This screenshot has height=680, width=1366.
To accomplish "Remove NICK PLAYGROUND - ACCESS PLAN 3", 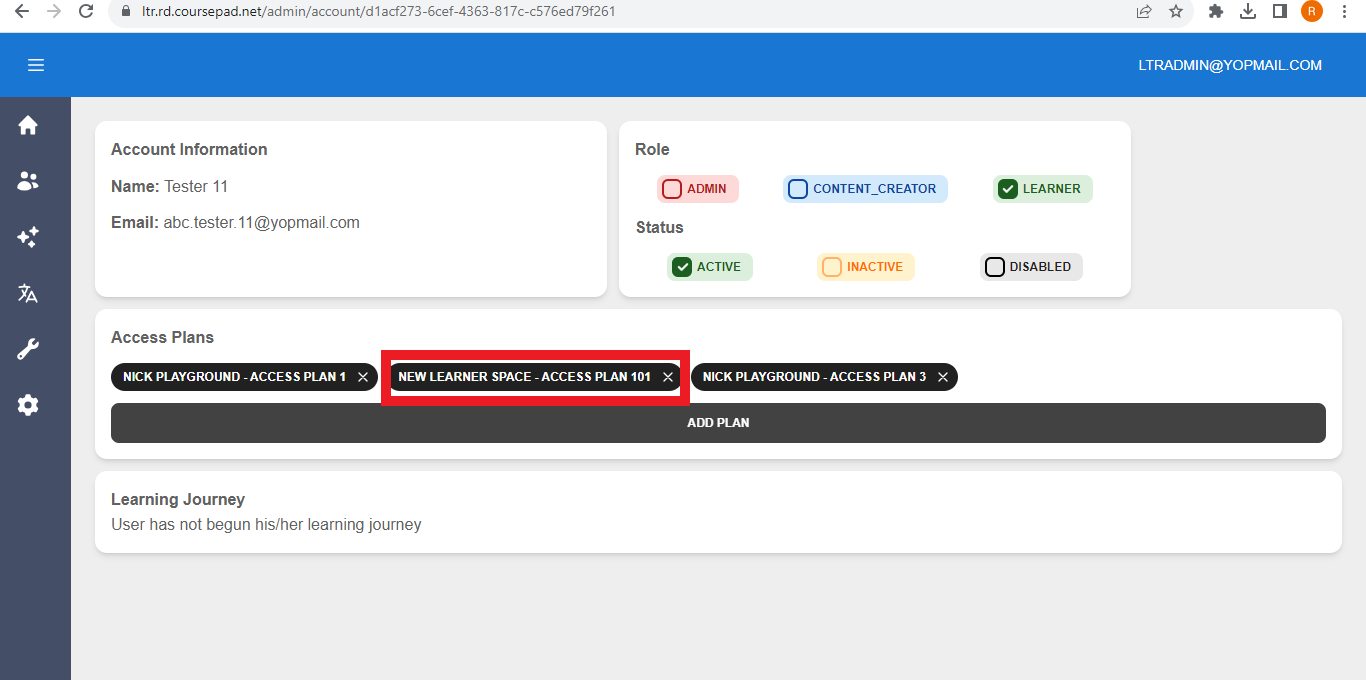I will (x=941, y=377).
